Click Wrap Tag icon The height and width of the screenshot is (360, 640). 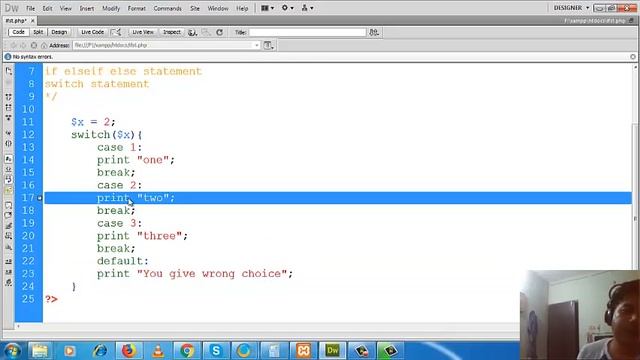point(9,226)
